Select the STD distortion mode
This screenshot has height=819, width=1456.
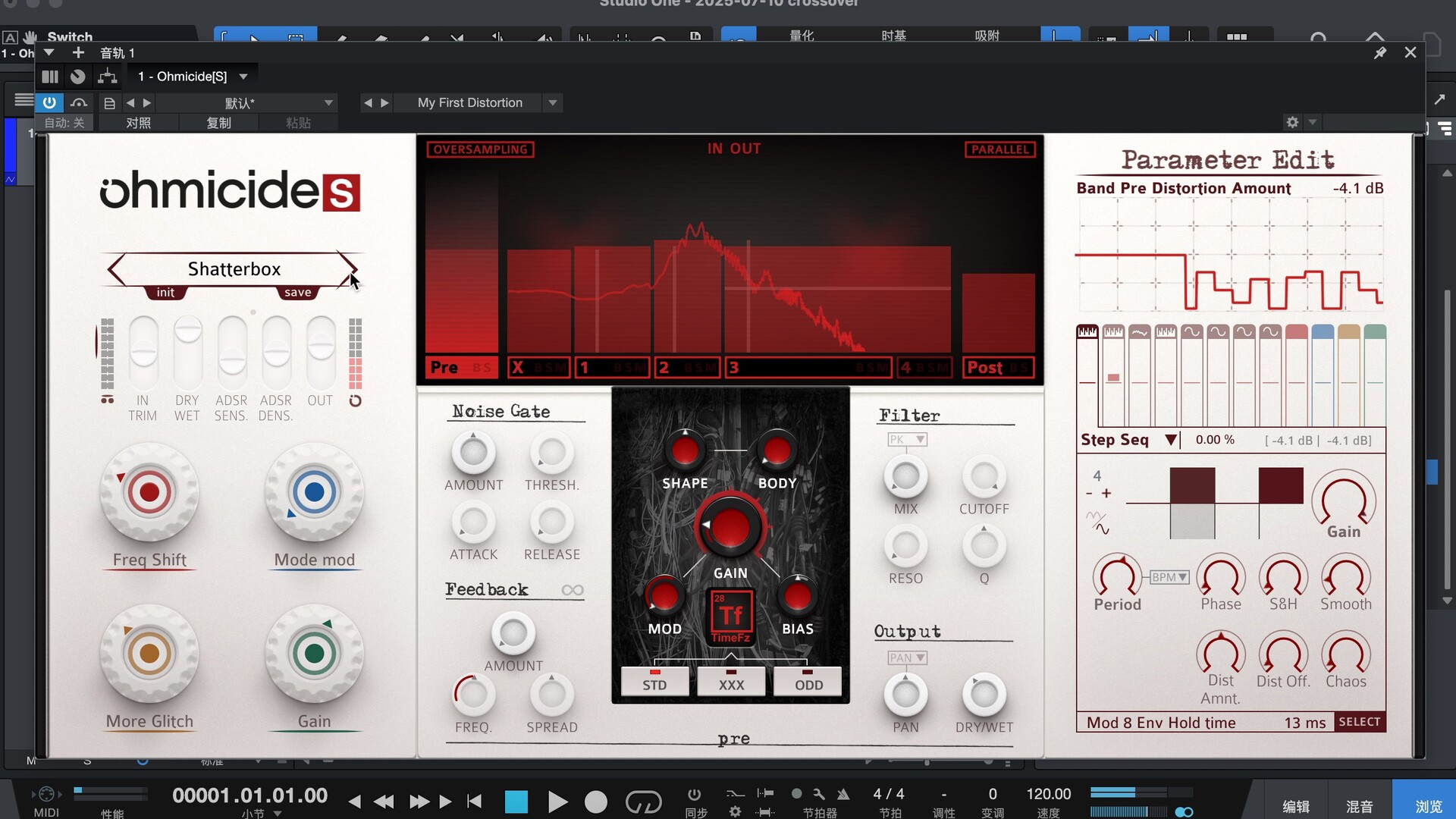pyautogui.click(x=654, y=681)
